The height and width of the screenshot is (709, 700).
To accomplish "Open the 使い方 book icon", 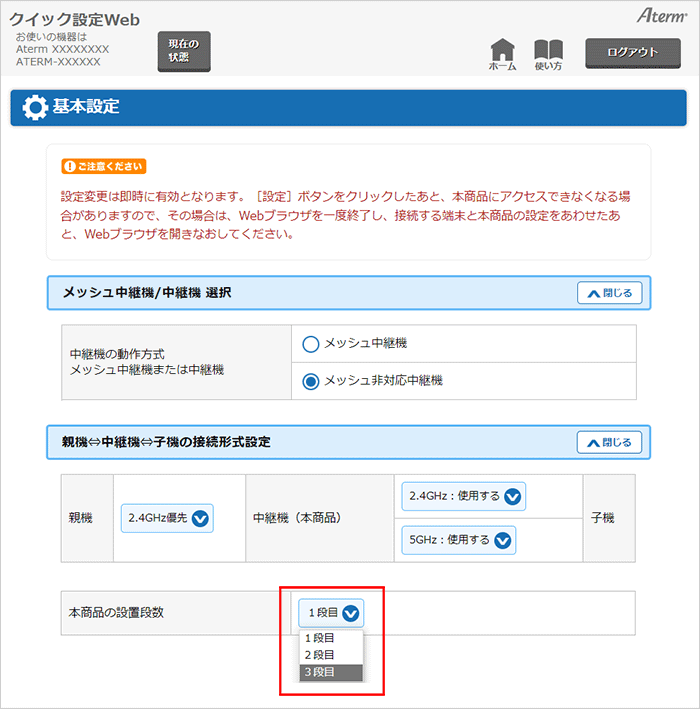I will click(548, 51).
